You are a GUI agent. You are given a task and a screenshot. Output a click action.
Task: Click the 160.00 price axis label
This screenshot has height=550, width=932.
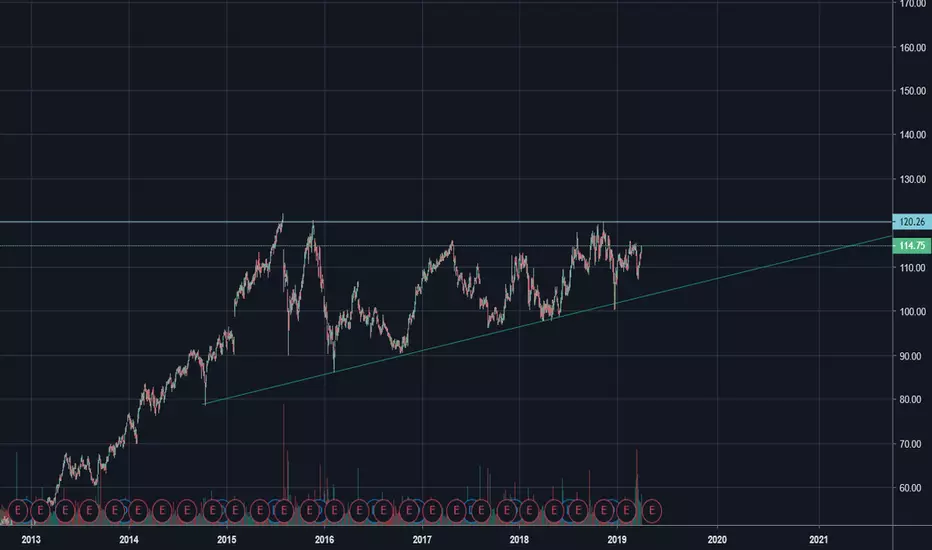click(x=912, y=48)
